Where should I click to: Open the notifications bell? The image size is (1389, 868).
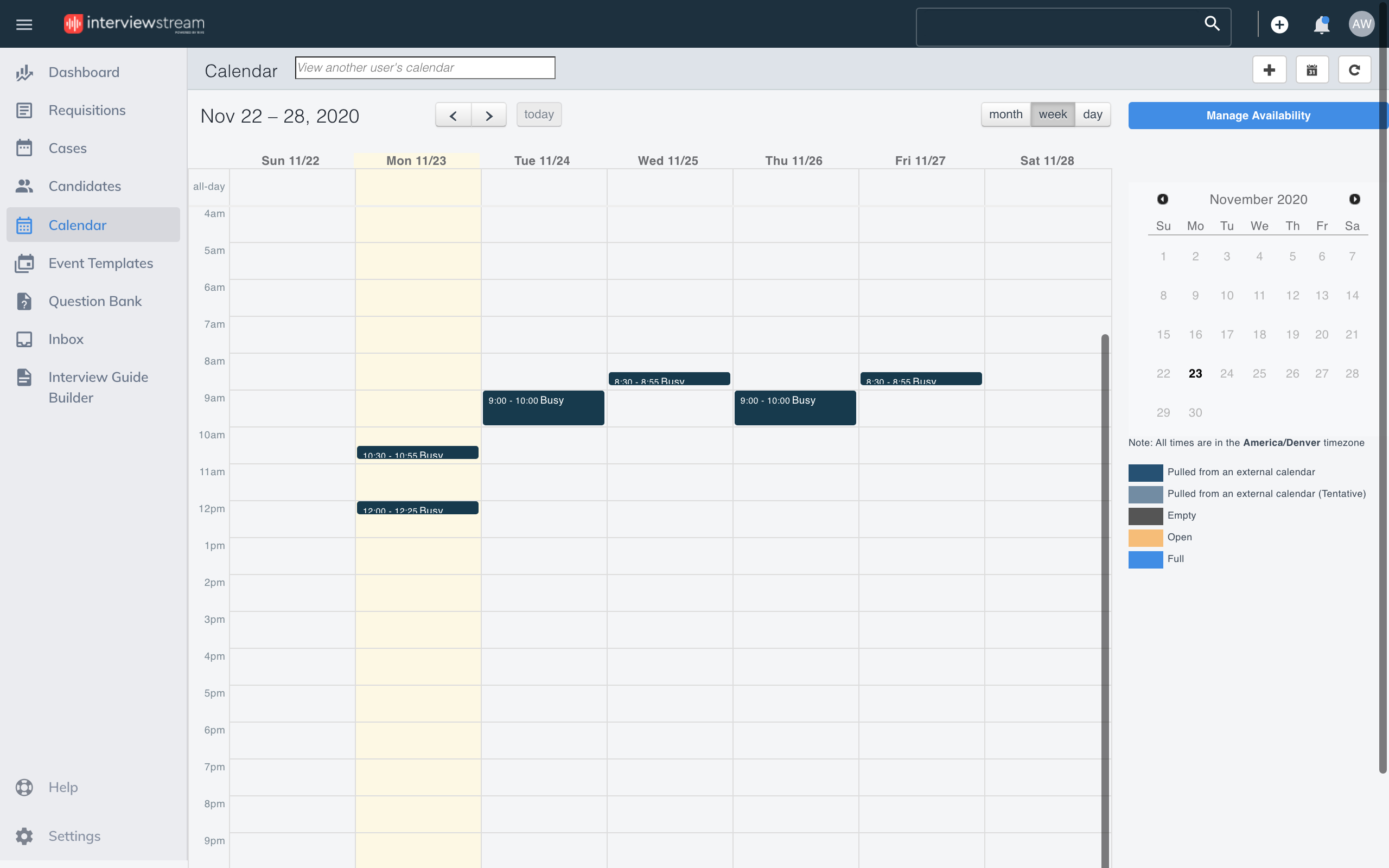(1321, 25)
